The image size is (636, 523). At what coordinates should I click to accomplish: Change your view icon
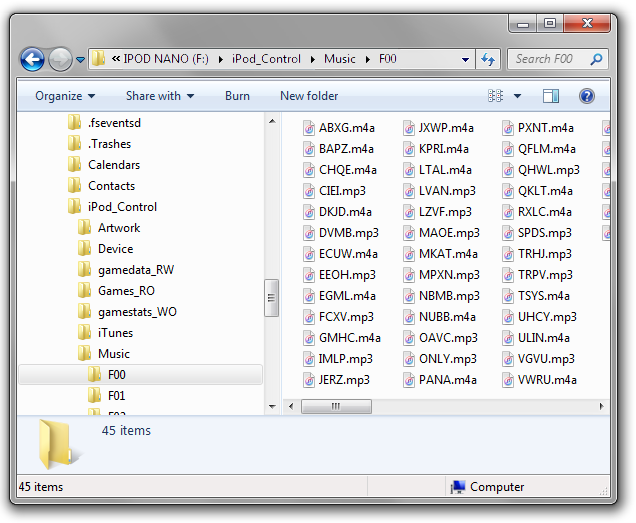coord(495,96)
